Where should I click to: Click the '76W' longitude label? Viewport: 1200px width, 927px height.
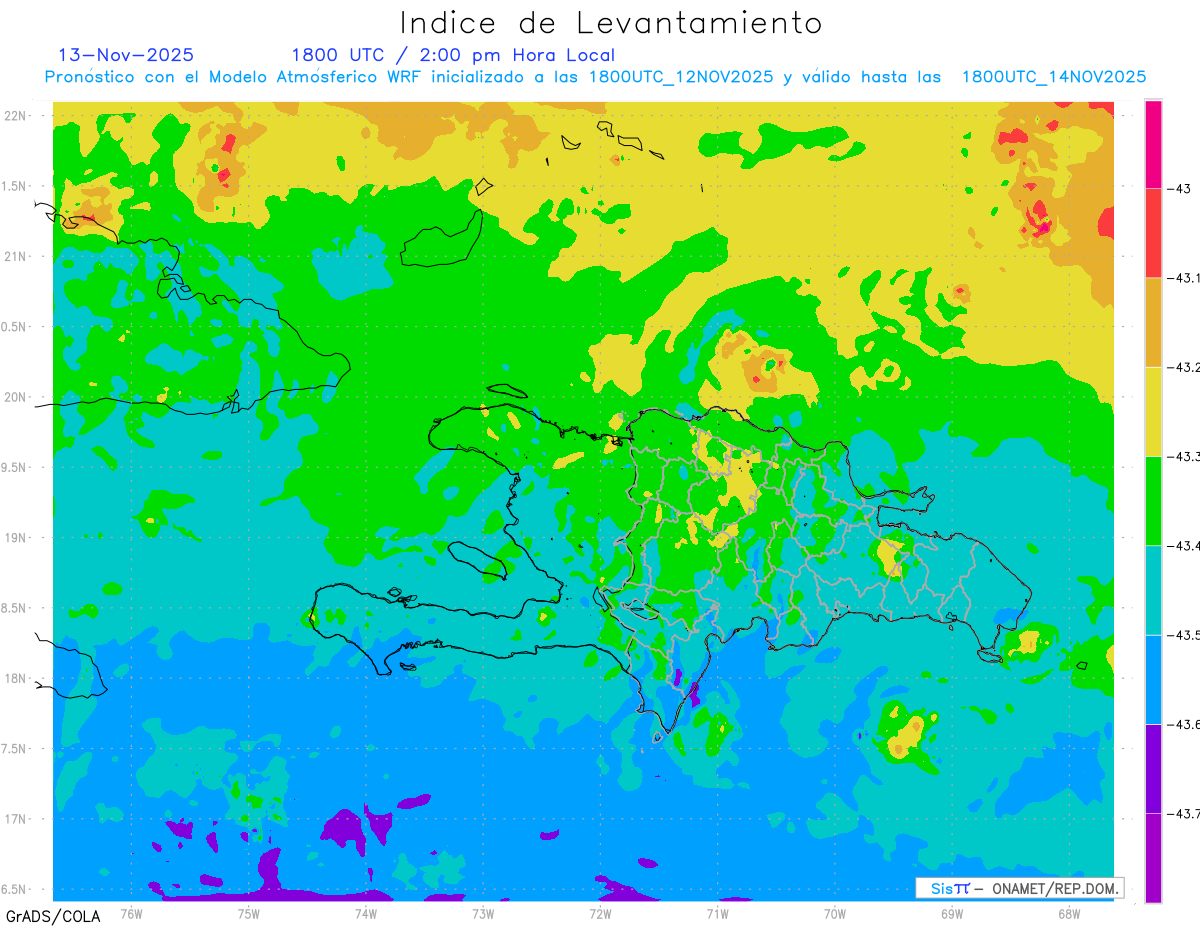pyautogui.click(x=131, y=912)
